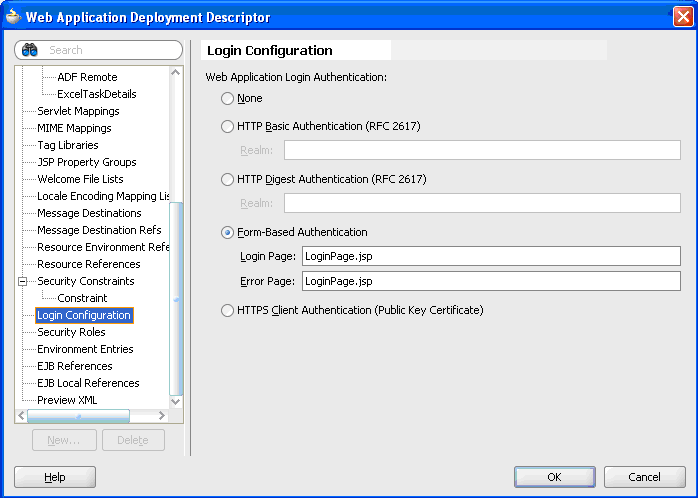Open Message Destinations section

pyautogui.click(x=89, y=213)
